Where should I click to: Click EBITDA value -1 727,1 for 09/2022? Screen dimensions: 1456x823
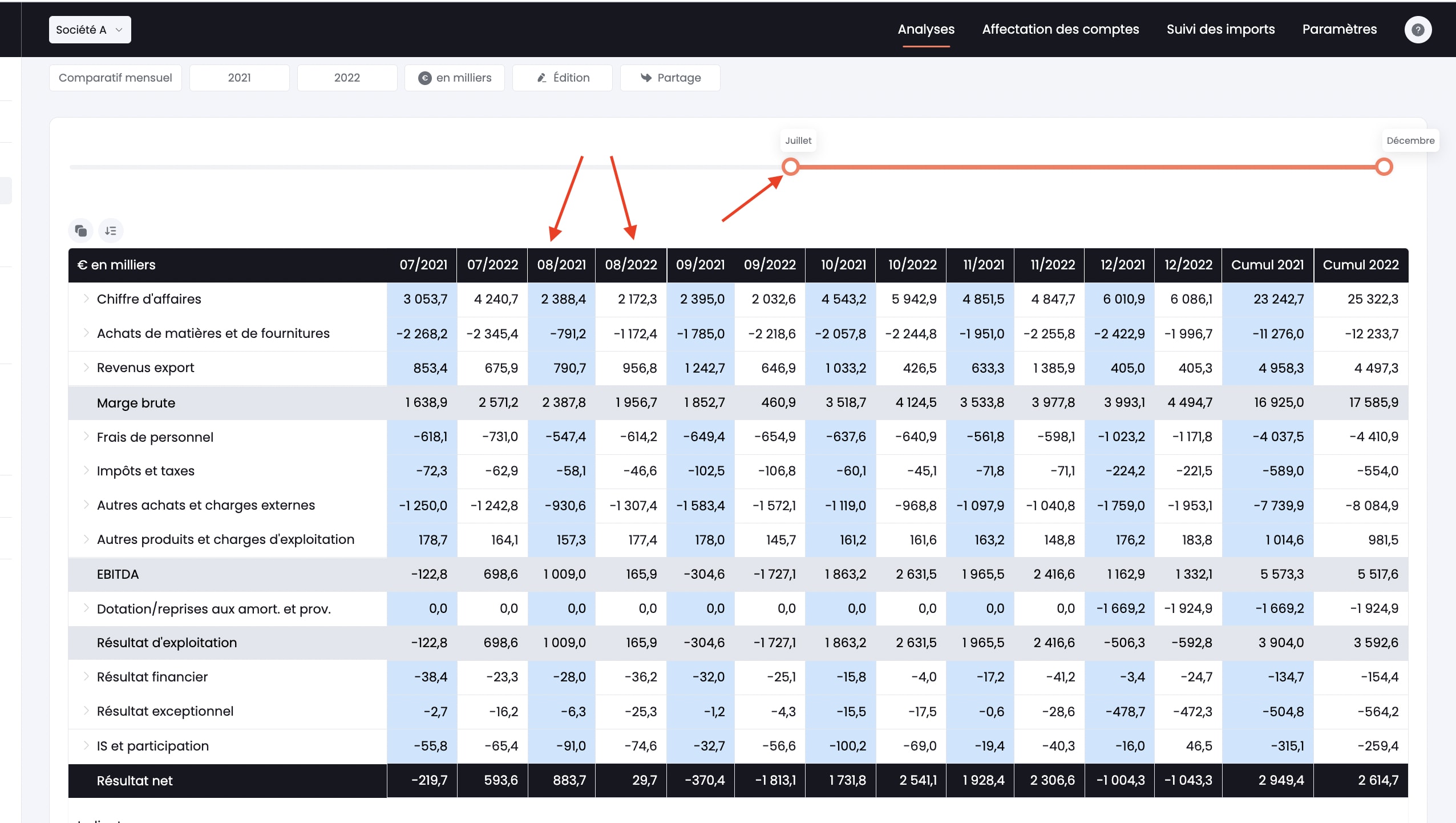tap(774, 574)
